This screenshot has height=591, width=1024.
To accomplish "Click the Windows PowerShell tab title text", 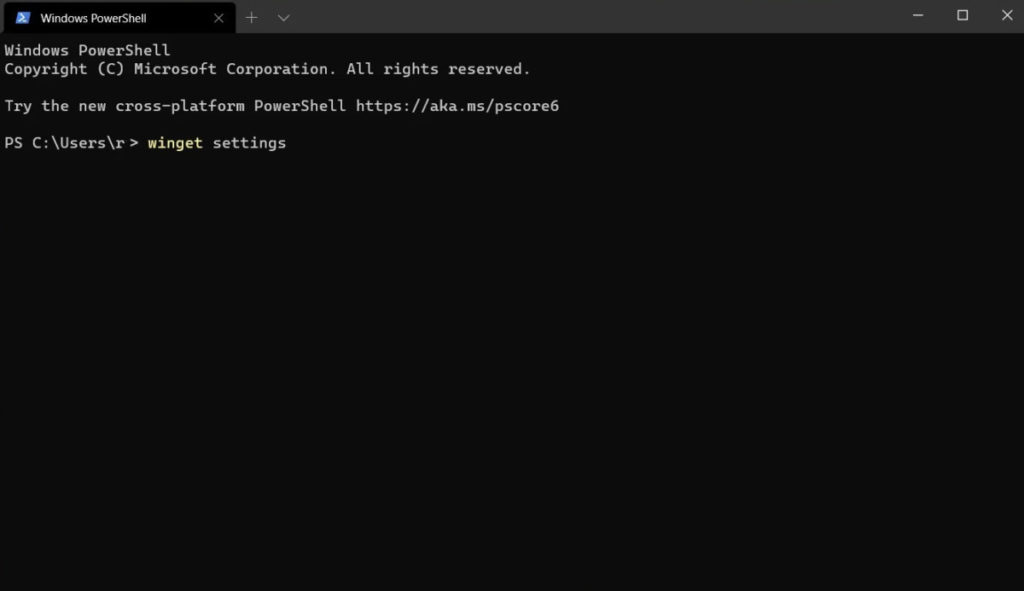I will click(x=95, y=17).
